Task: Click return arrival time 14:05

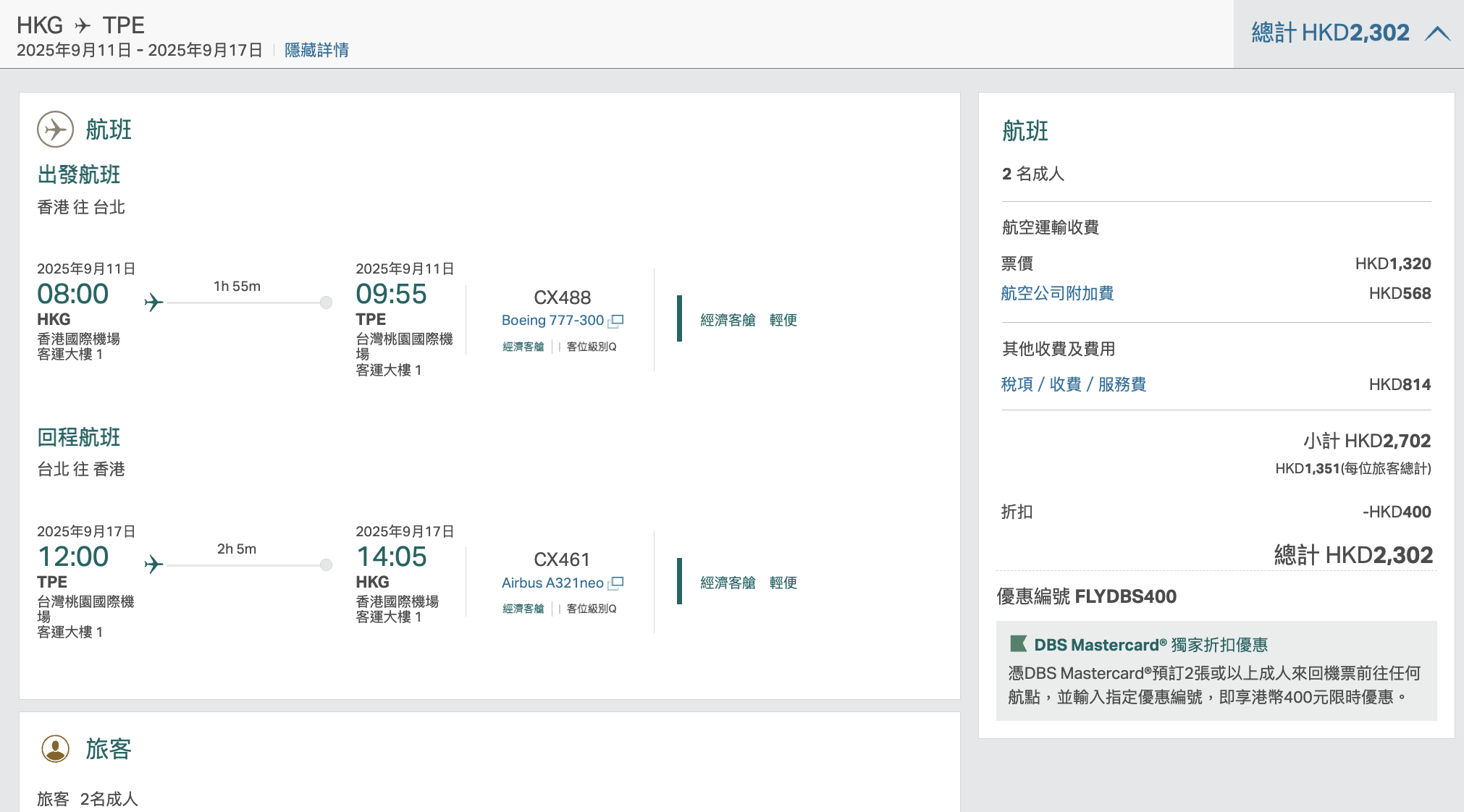Action: [392, 557]
